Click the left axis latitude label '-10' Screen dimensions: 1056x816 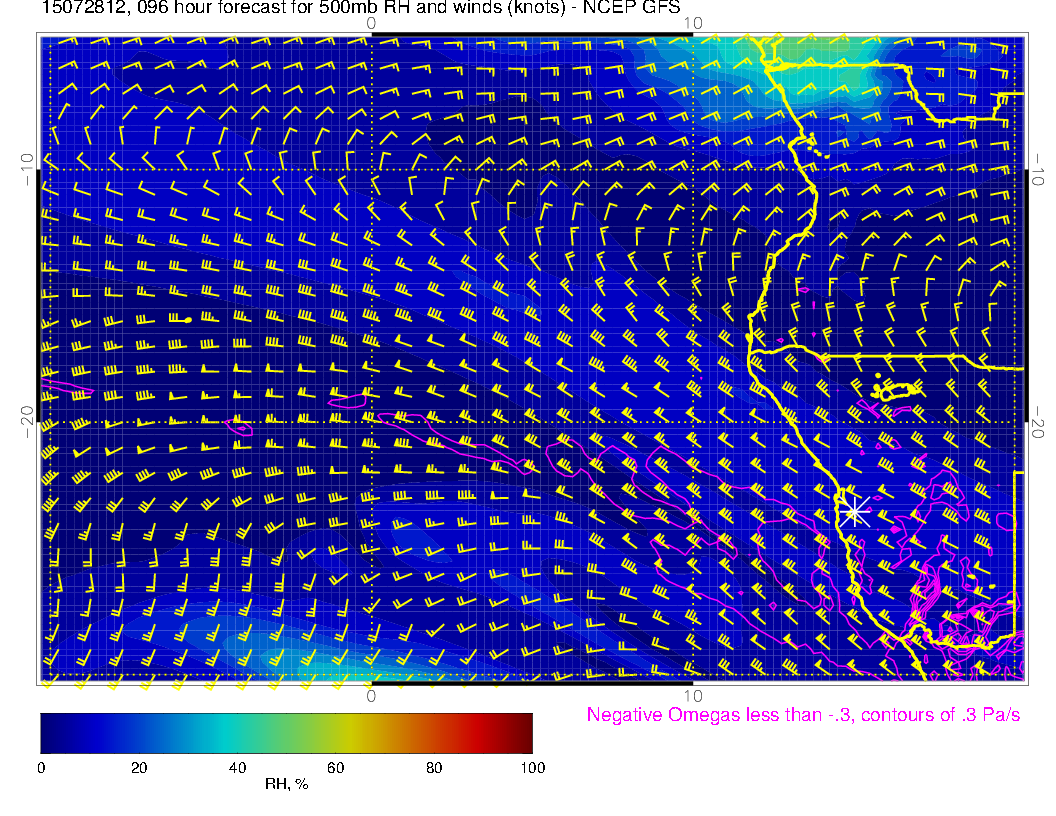[x=26, y=169]
